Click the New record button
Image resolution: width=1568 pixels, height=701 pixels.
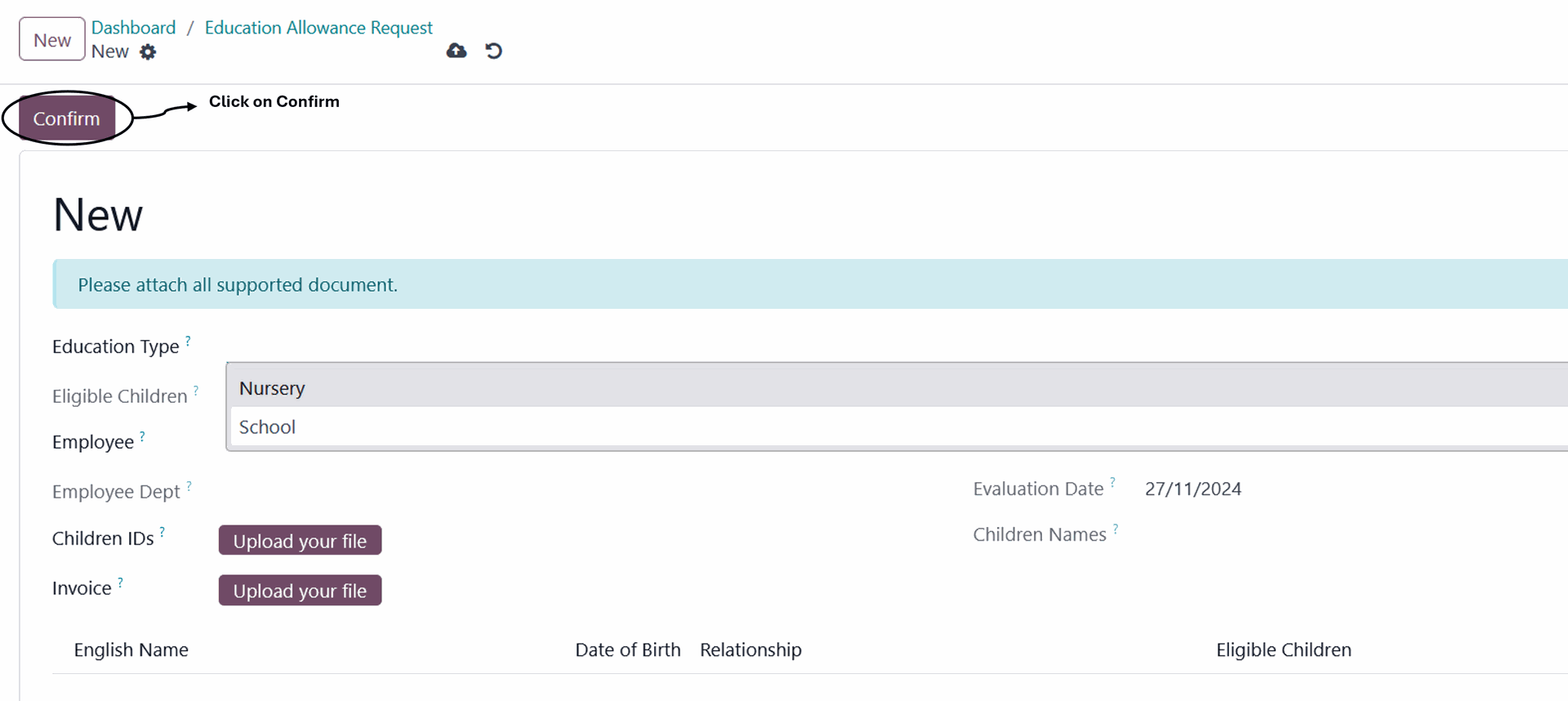(x=52, y=40)
